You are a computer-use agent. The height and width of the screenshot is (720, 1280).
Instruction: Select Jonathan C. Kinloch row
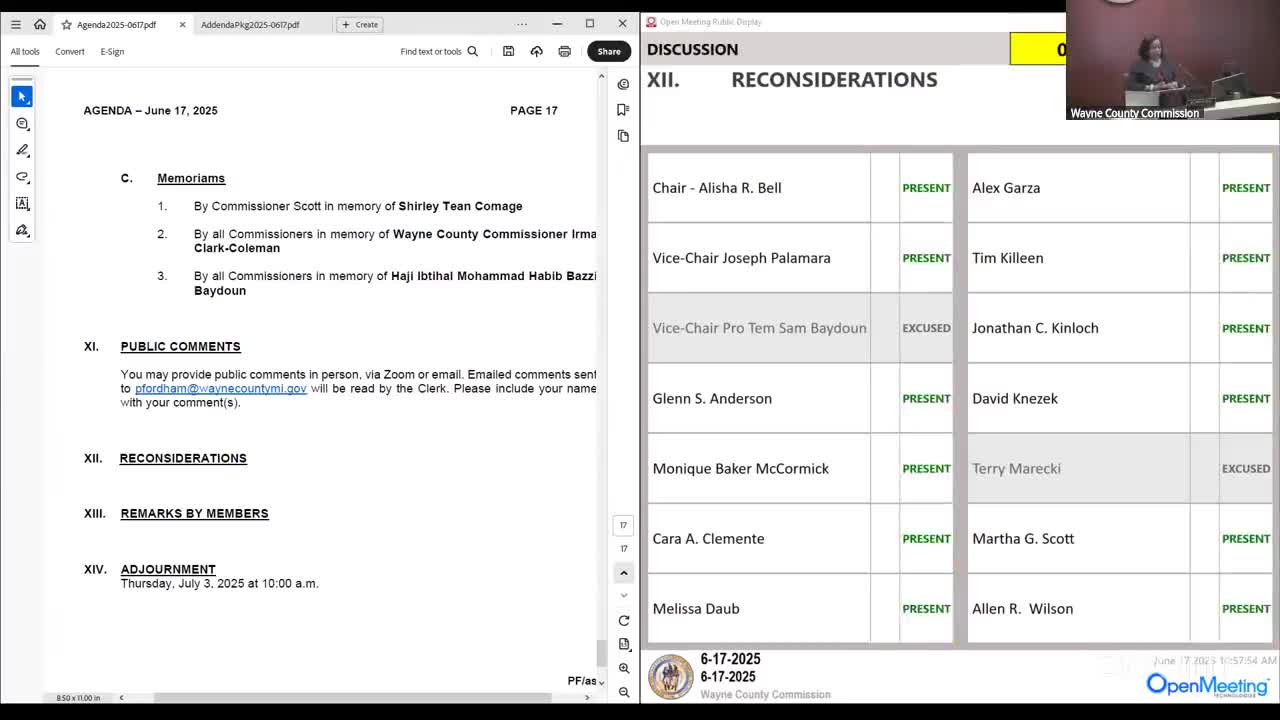(x=1120, y=328)
